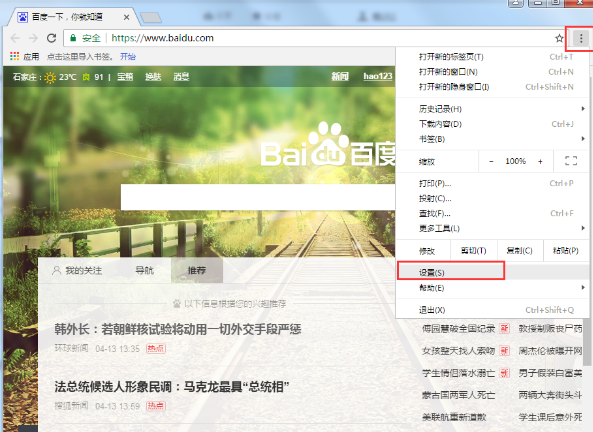The image size is (593, 432).
Task: Open hot topic 学生情侣溺水溺亡
Action: pyautogui.click(x=458, y=373)
